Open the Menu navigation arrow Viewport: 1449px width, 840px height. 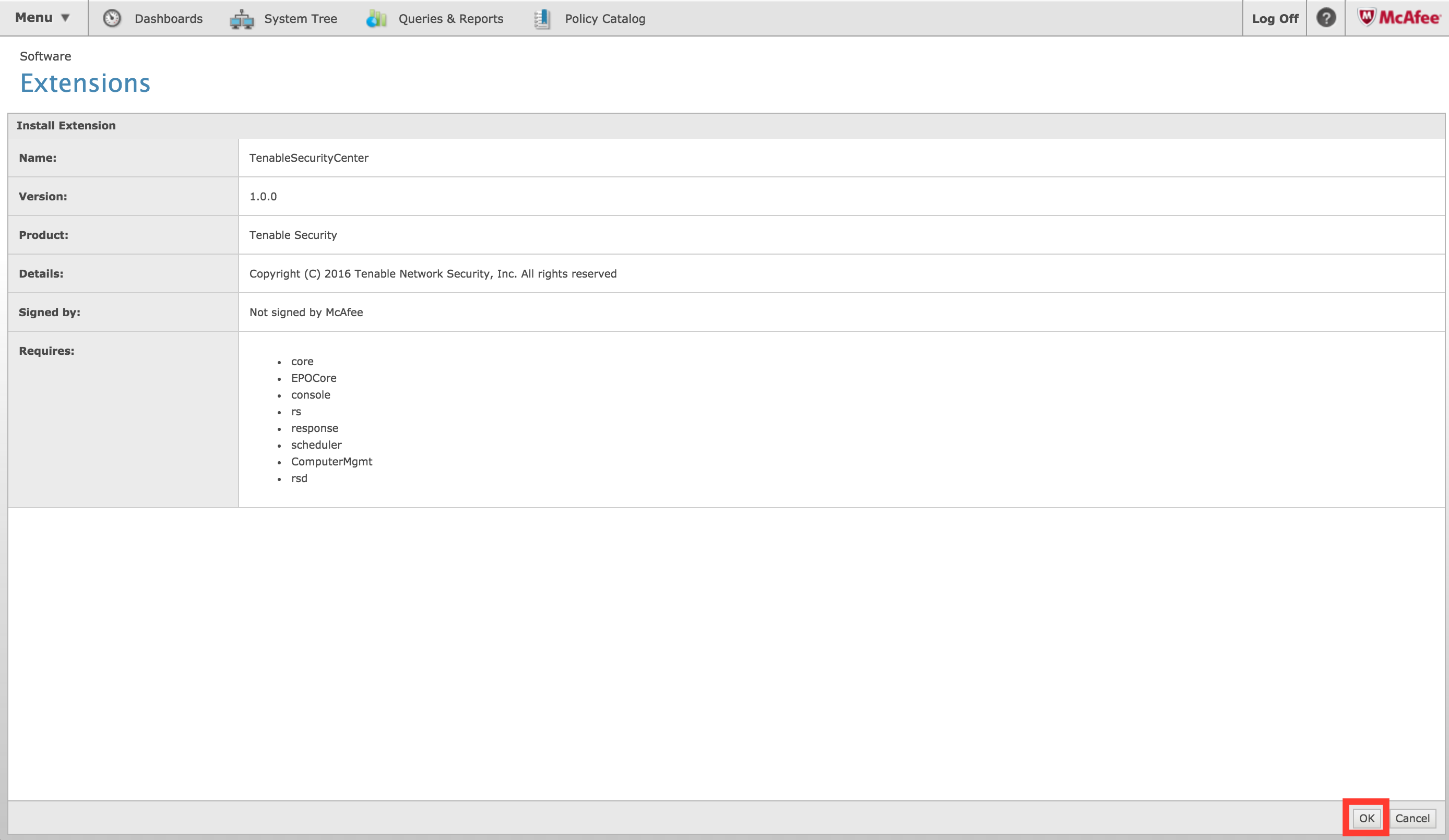(x=65, y=18)
